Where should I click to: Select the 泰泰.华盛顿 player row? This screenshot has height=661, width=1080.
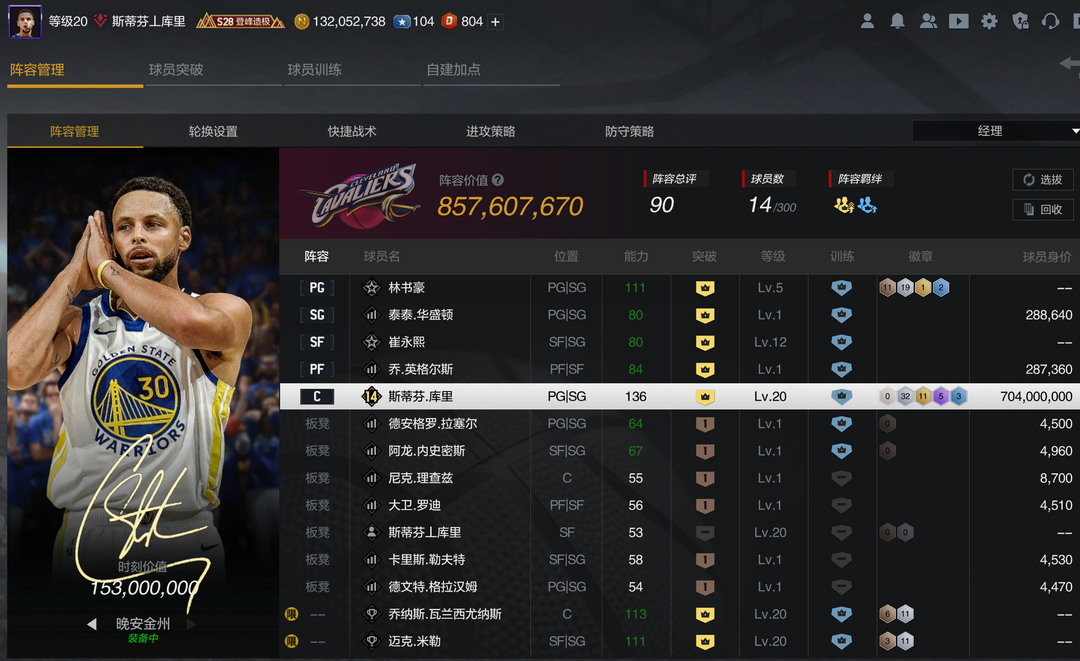point(420,315)
